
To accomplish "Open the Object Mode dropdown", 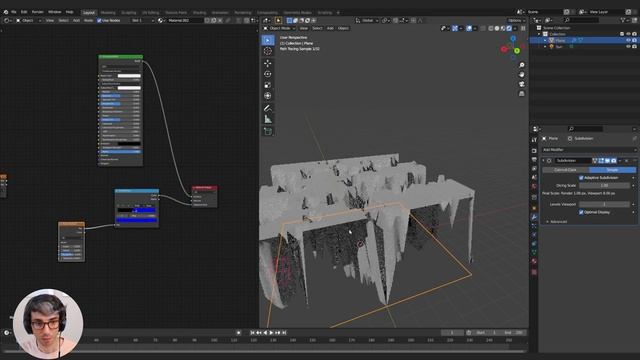I will (279, 28).
